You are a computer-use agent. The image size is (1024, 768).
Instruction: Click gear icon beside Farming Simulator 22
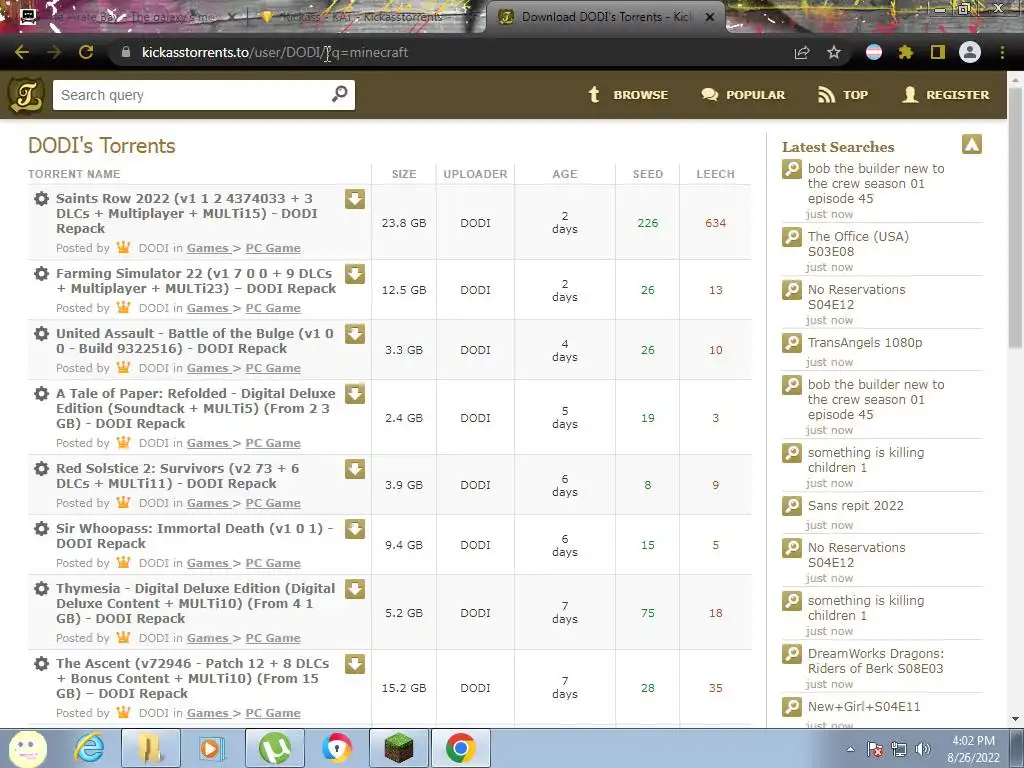[x=41, y=274]
